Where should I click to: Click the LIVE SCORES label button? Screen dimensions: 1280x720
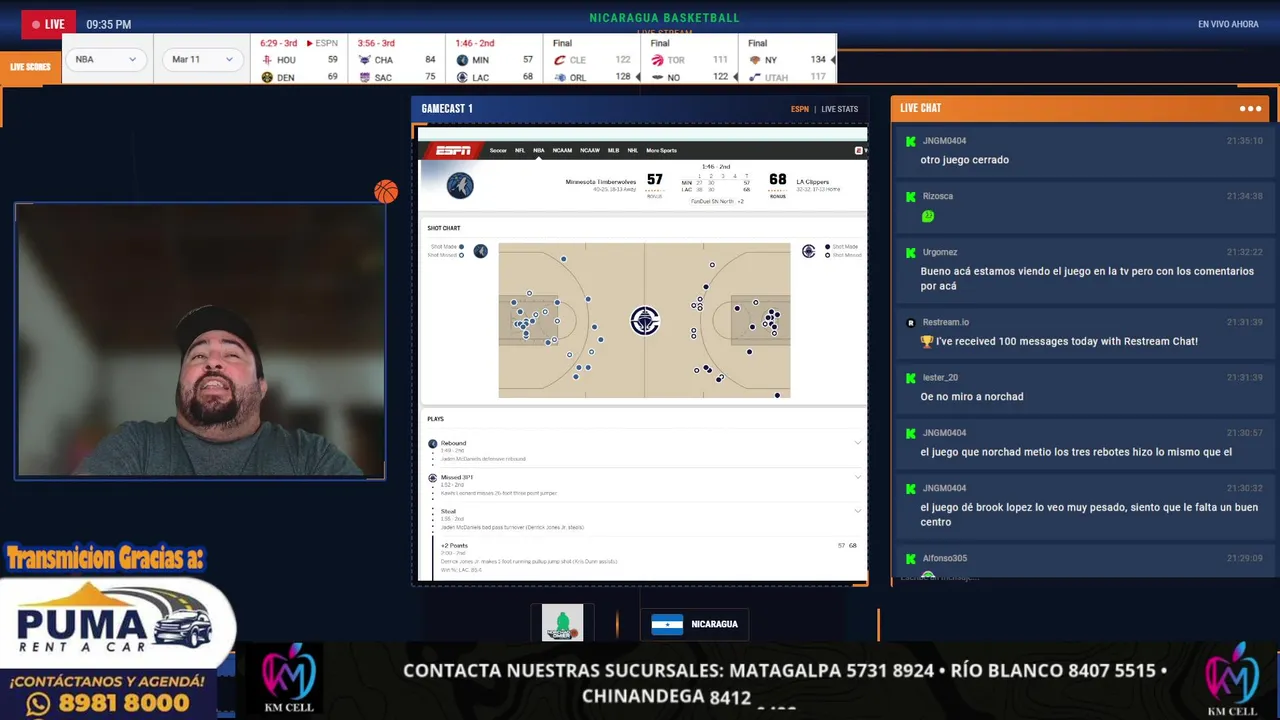(x=30, y=67)
